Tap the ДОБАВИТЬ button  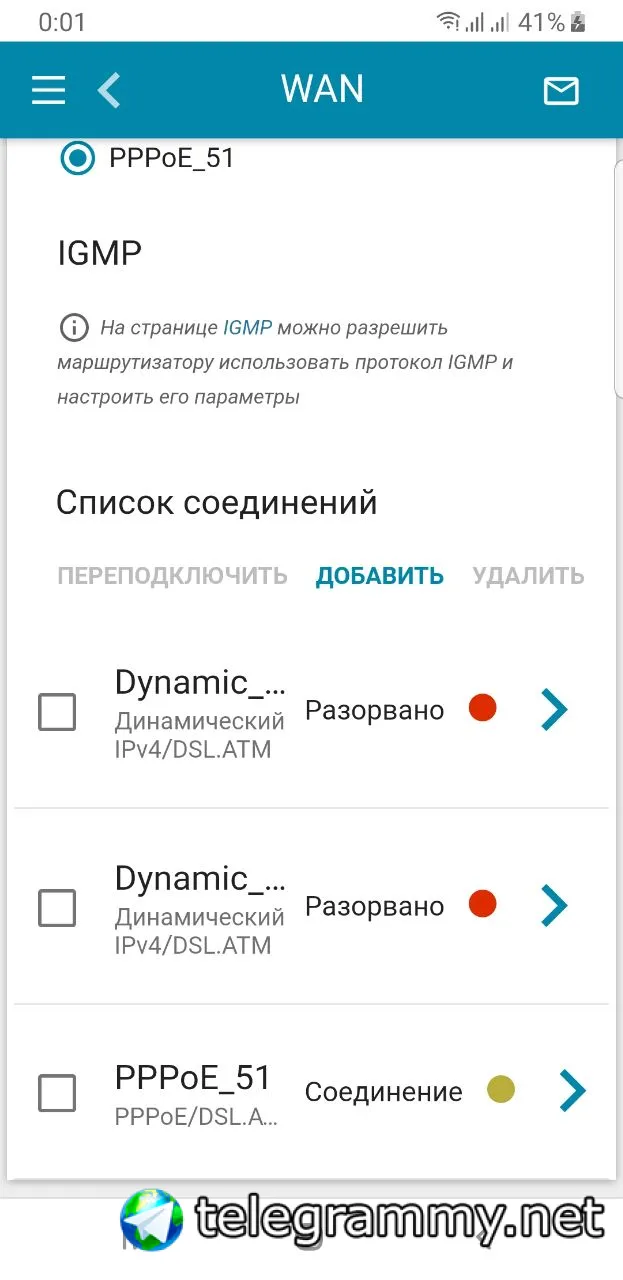click(x=380, y=576)
